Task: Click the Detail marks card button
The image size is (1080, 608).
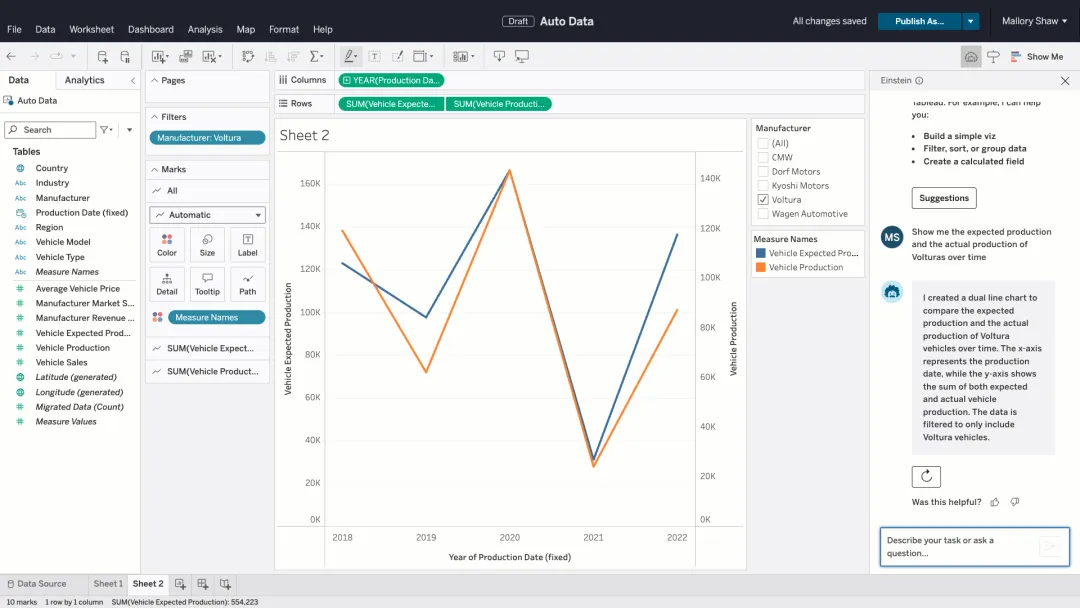Action: [x=167, y=284]
